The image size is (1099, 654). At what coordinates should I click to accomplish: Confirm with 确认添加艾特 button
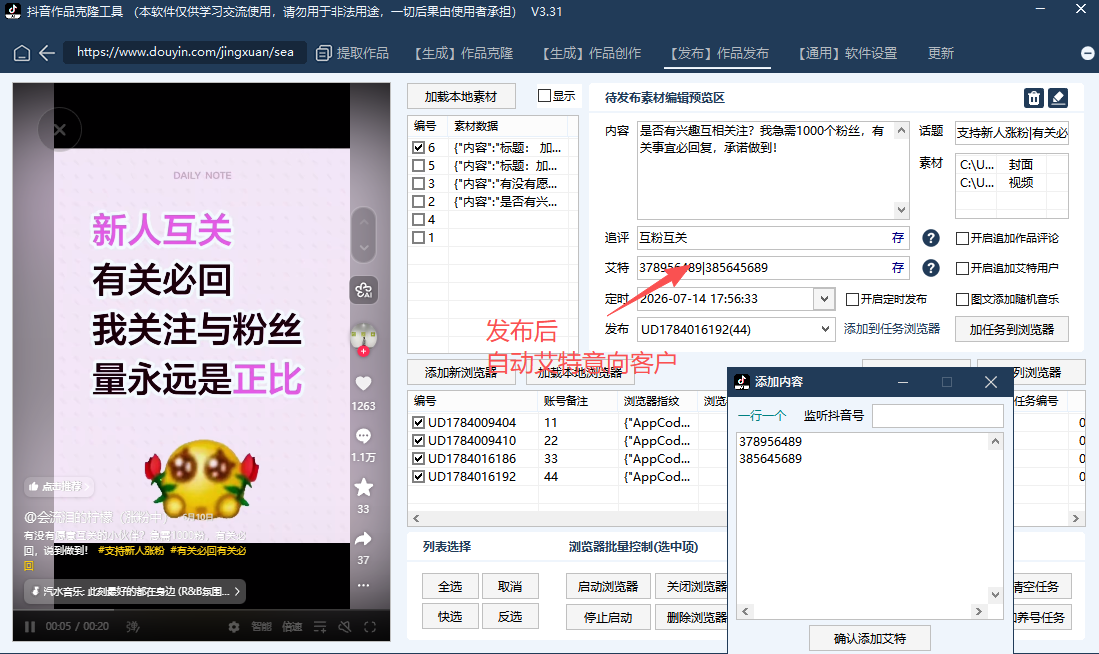click(x=870, y=639)
